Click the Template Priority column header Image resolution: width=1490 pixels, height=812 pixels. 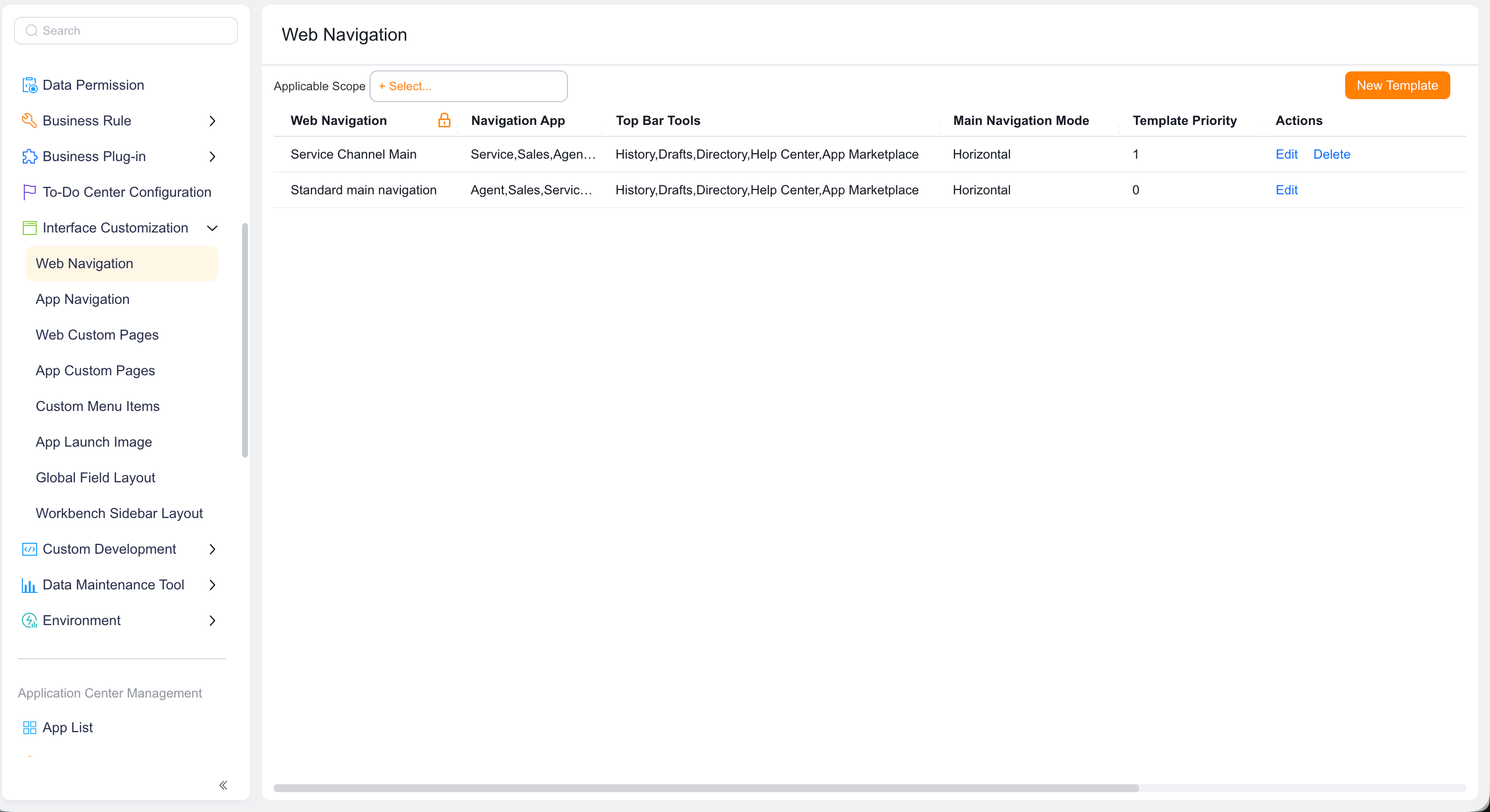1184,121
